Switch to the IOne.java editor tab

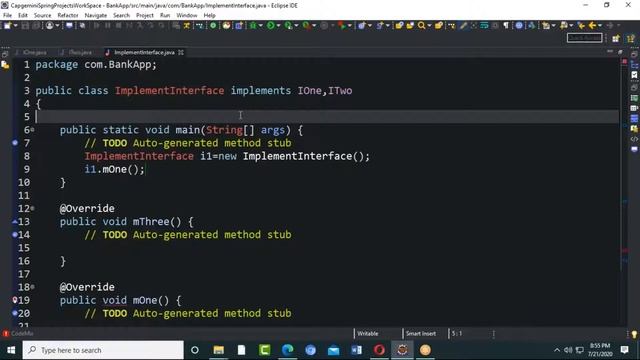(32, 52)
